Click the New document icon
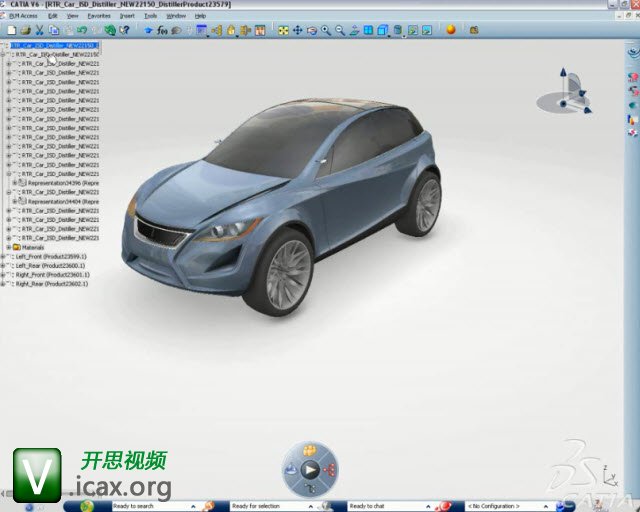The width and height of the screenshot is (640, 512). pyautogui.click(x=11, y=30)
